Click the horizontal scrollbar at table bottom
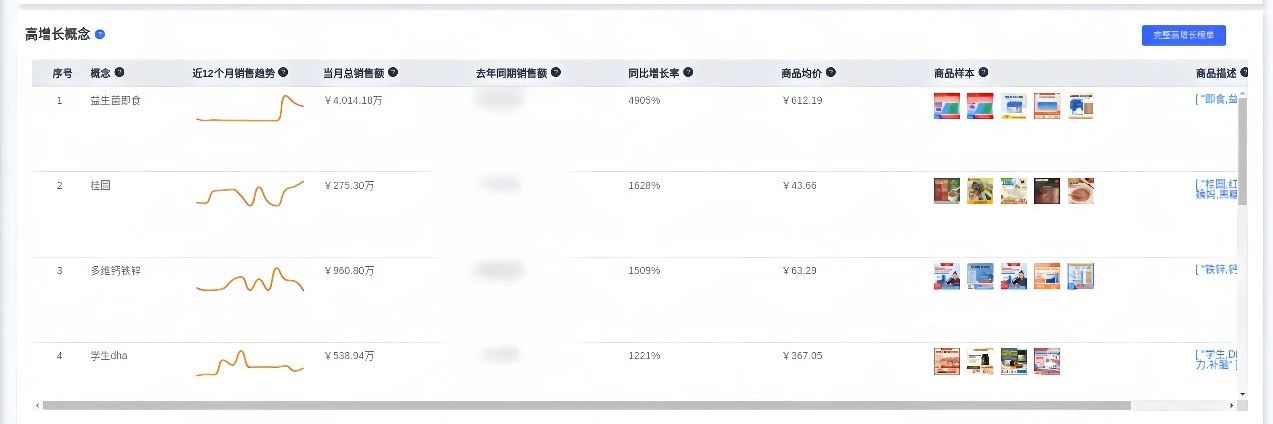The height and width of the screenshot is (424, 1273). 587,405
